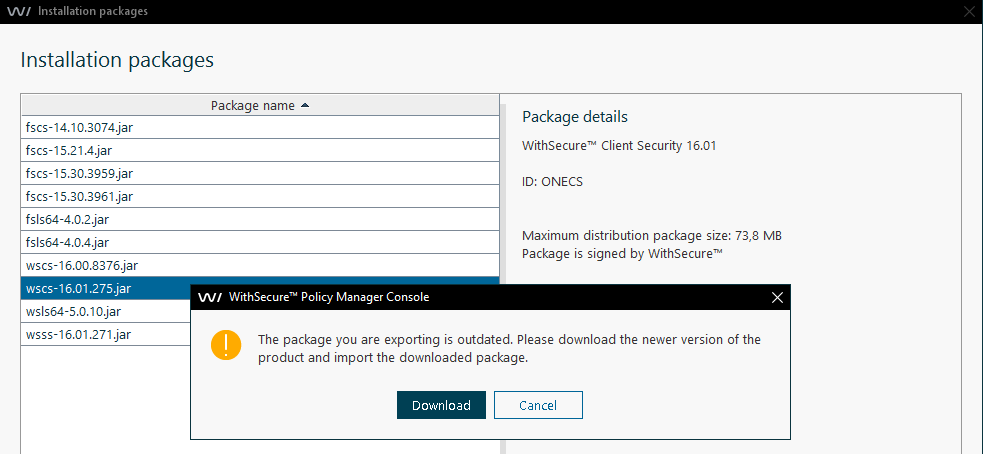
Task: Cancel the outdated package dialog
Action: pos(538,405)
